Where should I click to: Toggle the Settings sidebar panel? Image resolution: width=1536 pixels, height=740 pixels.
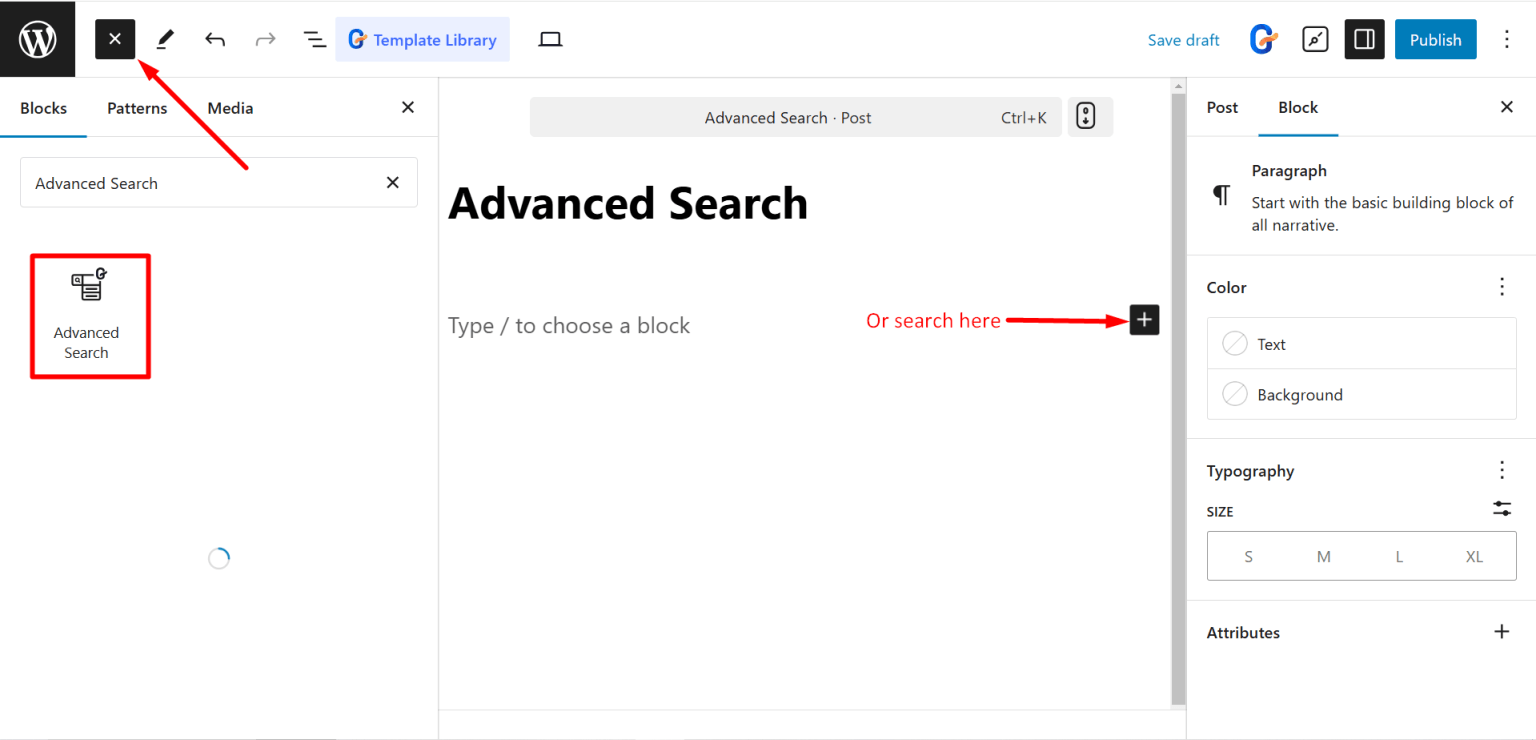(1364, 39)
